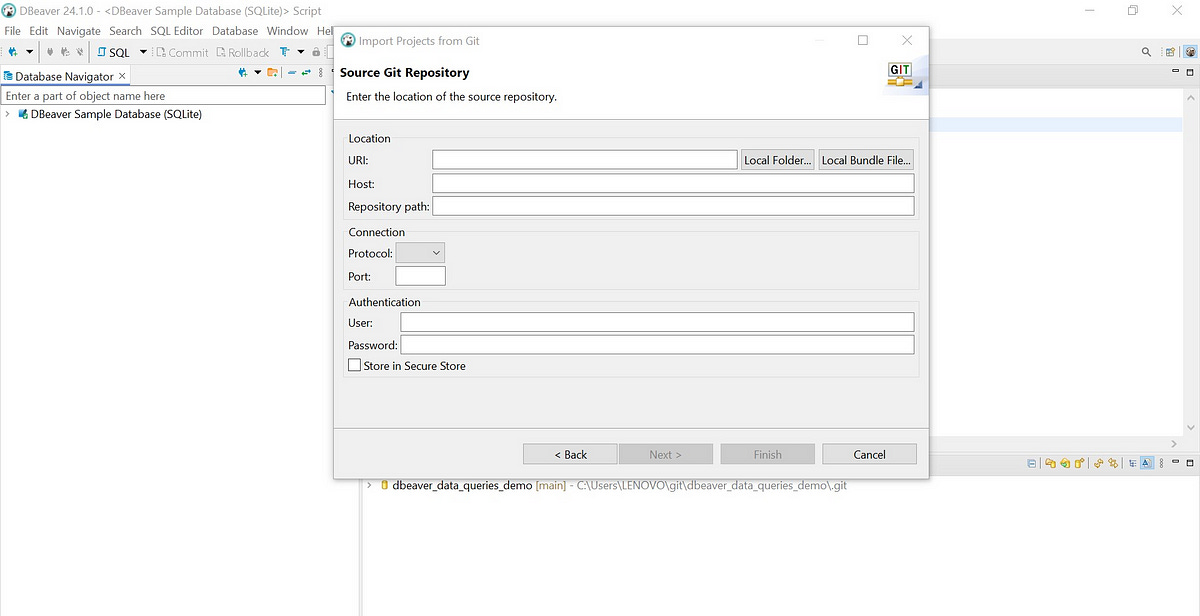1200x616 pixels.
Task: Expand DBeaver Sample Database (SQLite) node
Action: pos(8,114)
